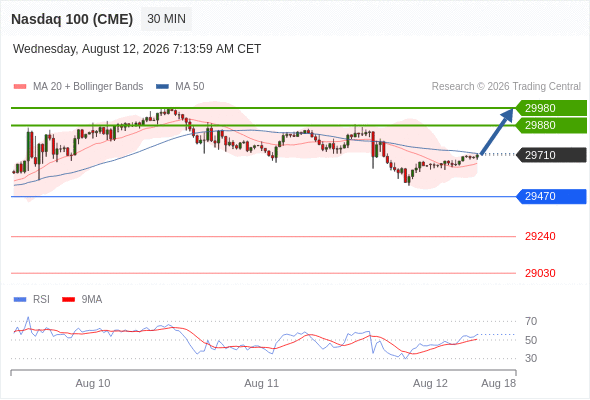The height and width of the screenshot is (400, 590).
Task: Click the 29880 green resistance tag
Action: tap(551, 125)
